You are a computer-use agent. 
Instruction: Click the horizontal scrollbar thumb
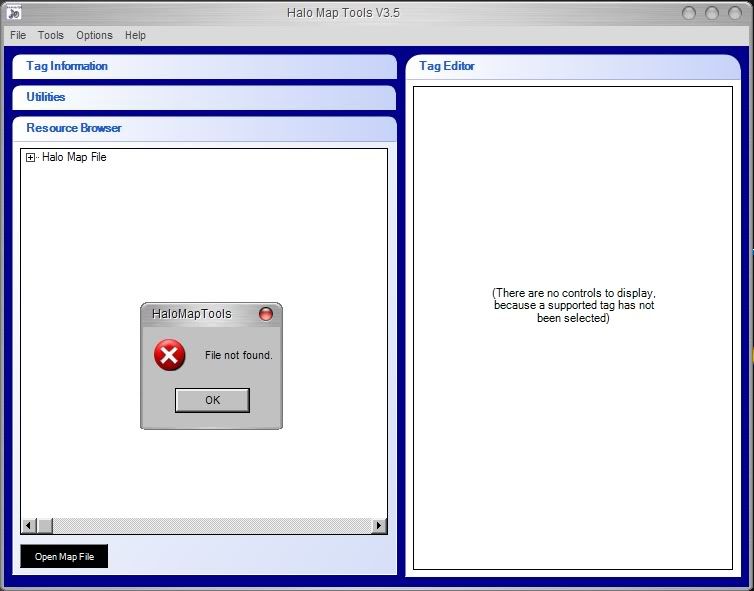[45, 526]
